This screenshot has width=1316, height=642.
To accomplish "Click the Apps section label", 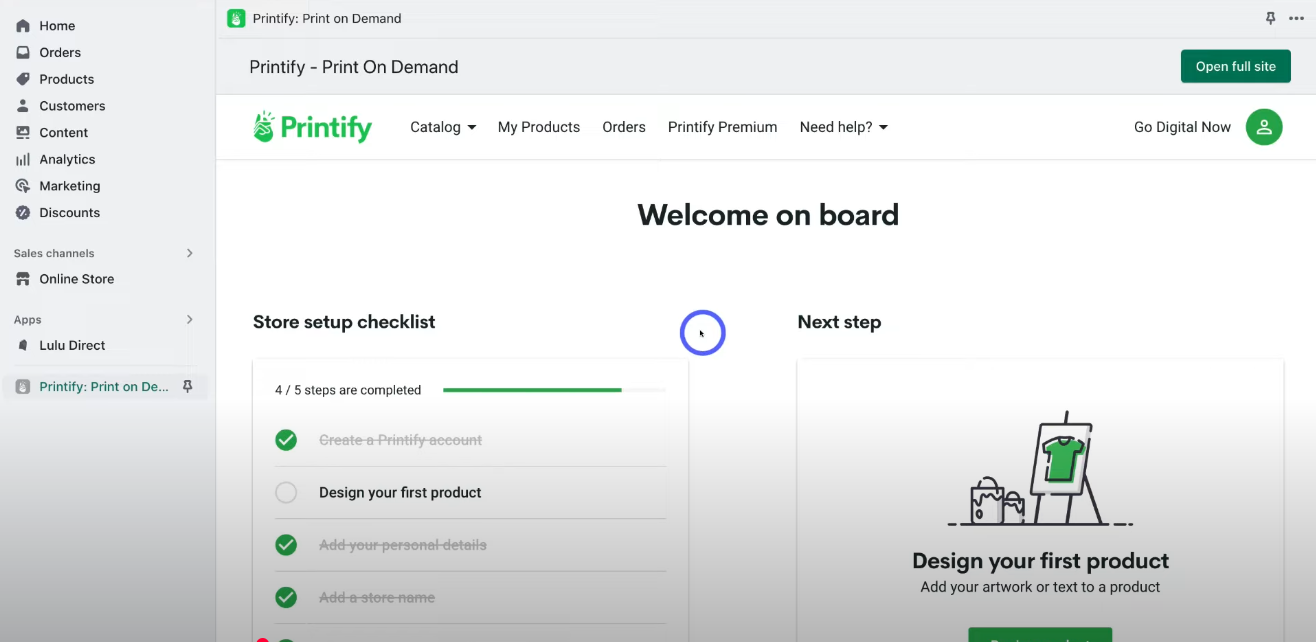I will point(28,320).
